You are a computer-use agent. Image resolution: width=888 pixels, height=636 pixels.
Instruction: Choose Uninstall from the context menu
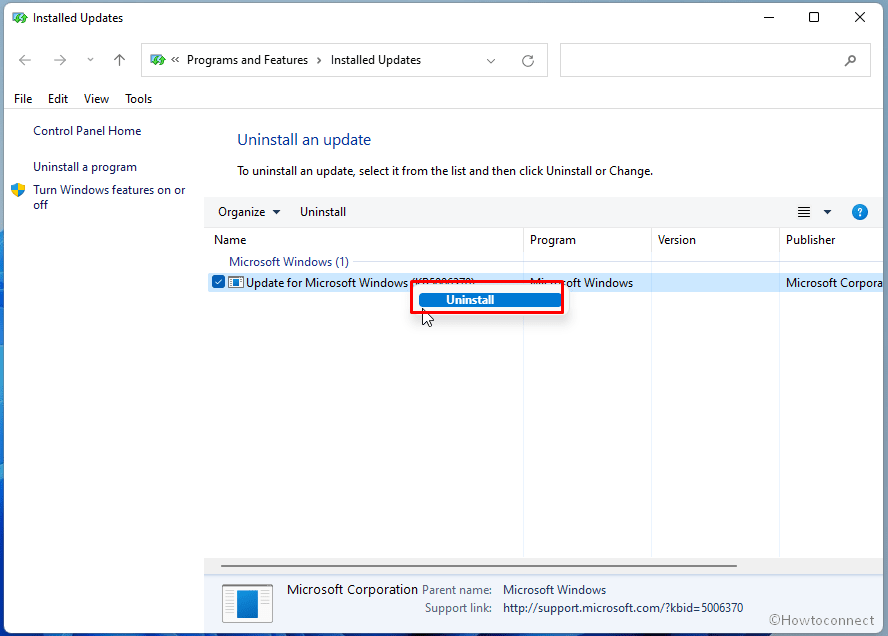point(490,300)
